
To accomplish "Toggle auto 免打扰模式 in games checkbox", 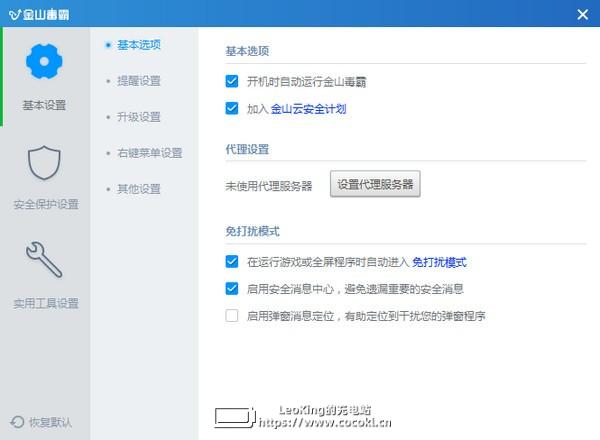I will [x=232, y=262].
